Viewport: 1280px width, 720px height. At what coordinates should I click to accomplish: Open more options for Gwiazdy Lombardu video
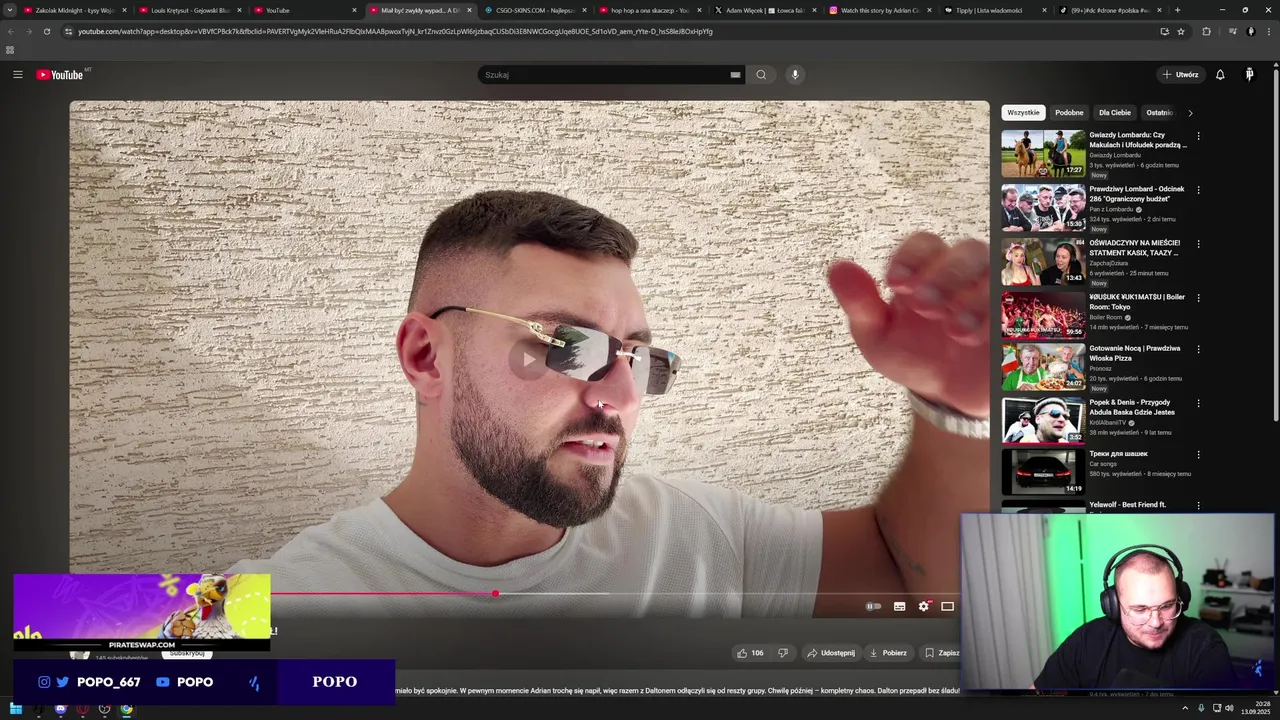(1198, 136)
